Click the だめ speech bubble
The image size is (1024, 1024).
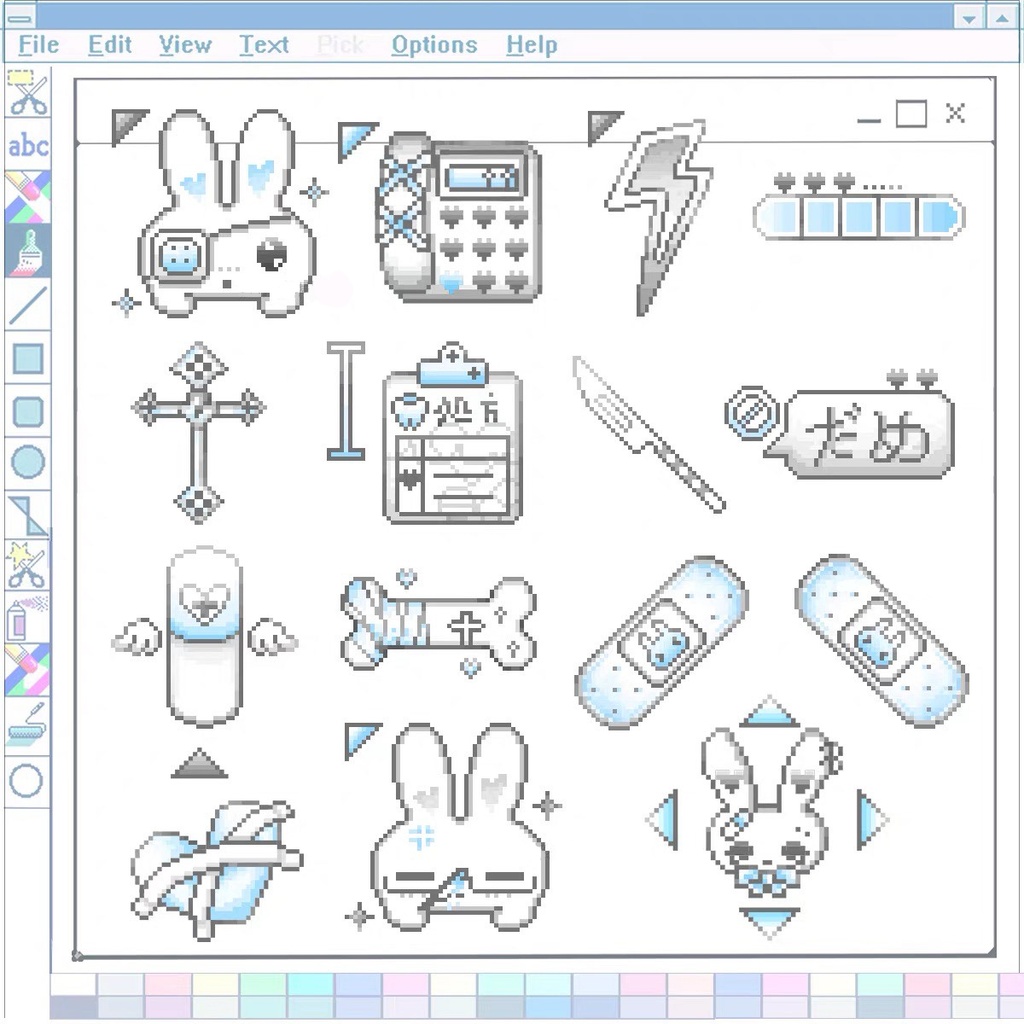tap(860, 434)
